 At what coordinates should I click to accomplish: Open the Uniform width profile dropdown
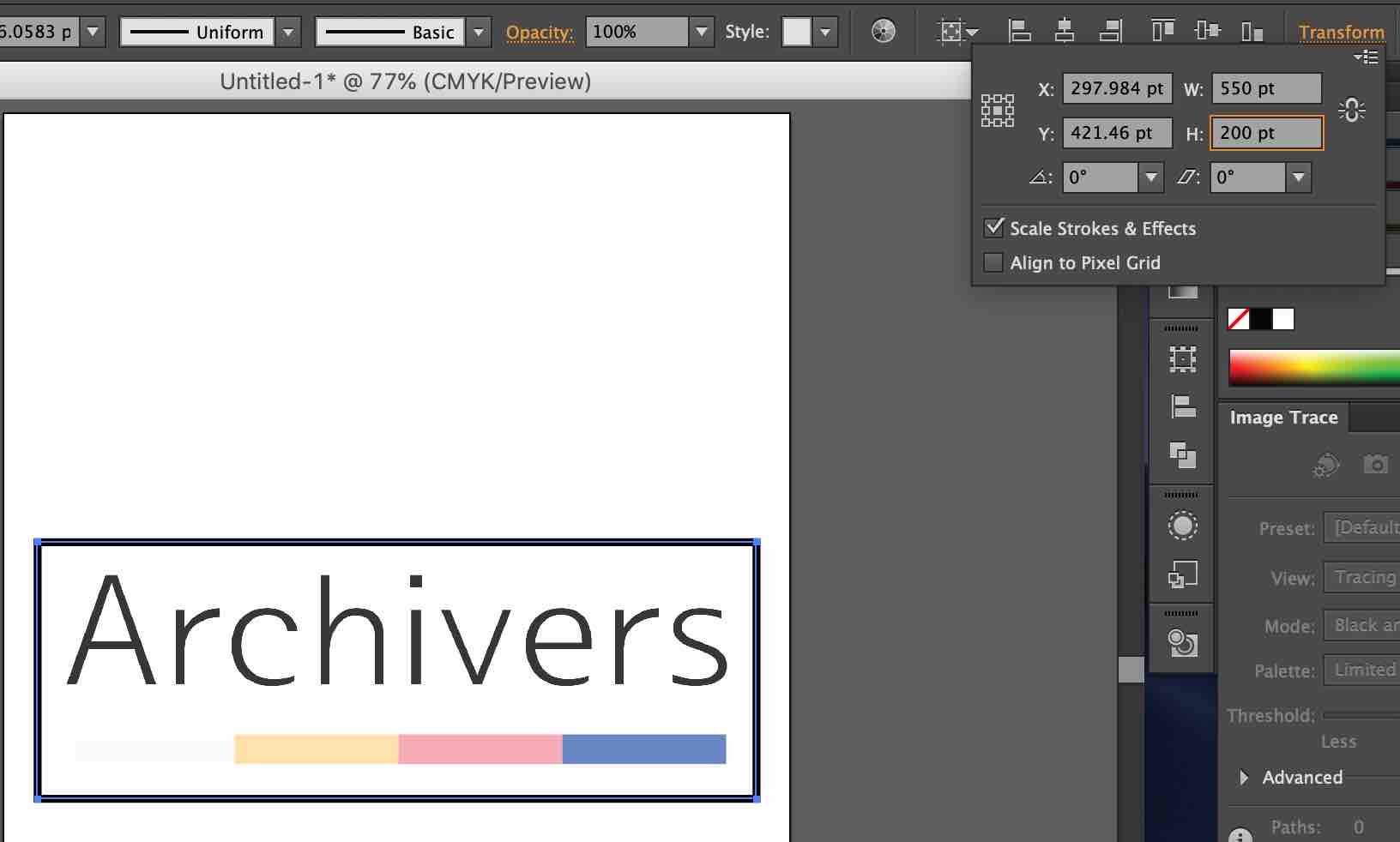[289, 33]
